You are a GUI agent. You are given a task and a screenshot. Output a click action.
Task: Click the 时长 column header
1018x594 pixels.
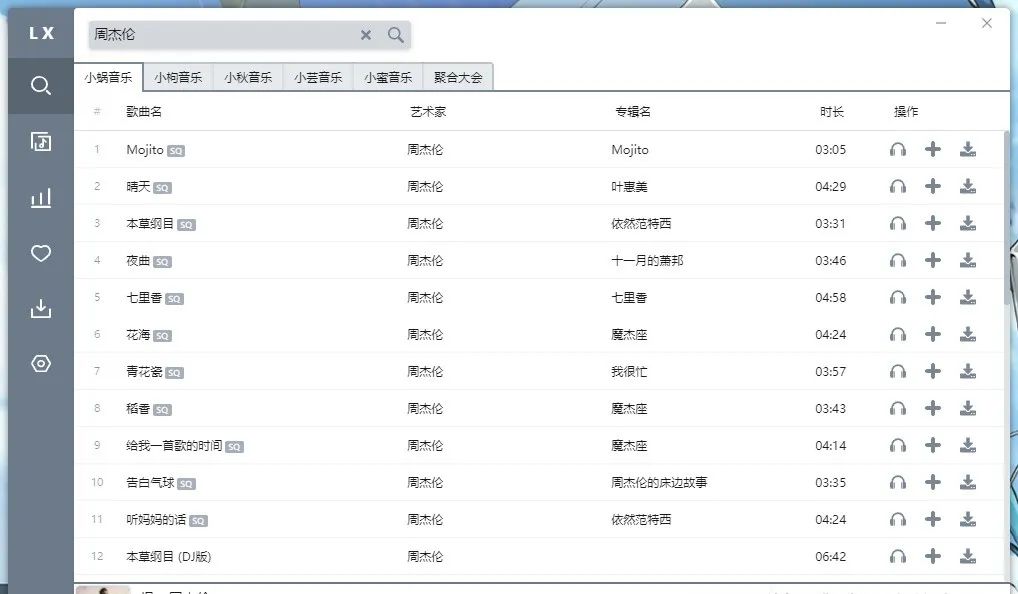point(832,112)
